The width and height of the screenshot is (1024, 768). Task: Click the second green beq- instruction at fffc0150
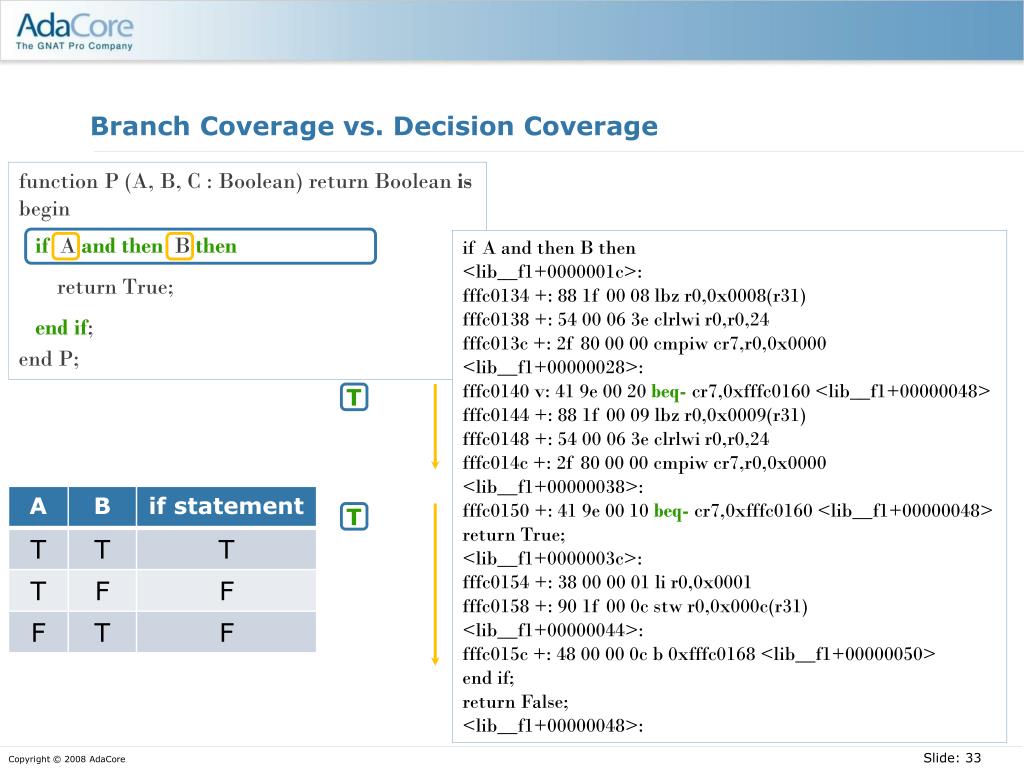coord(671,511)
